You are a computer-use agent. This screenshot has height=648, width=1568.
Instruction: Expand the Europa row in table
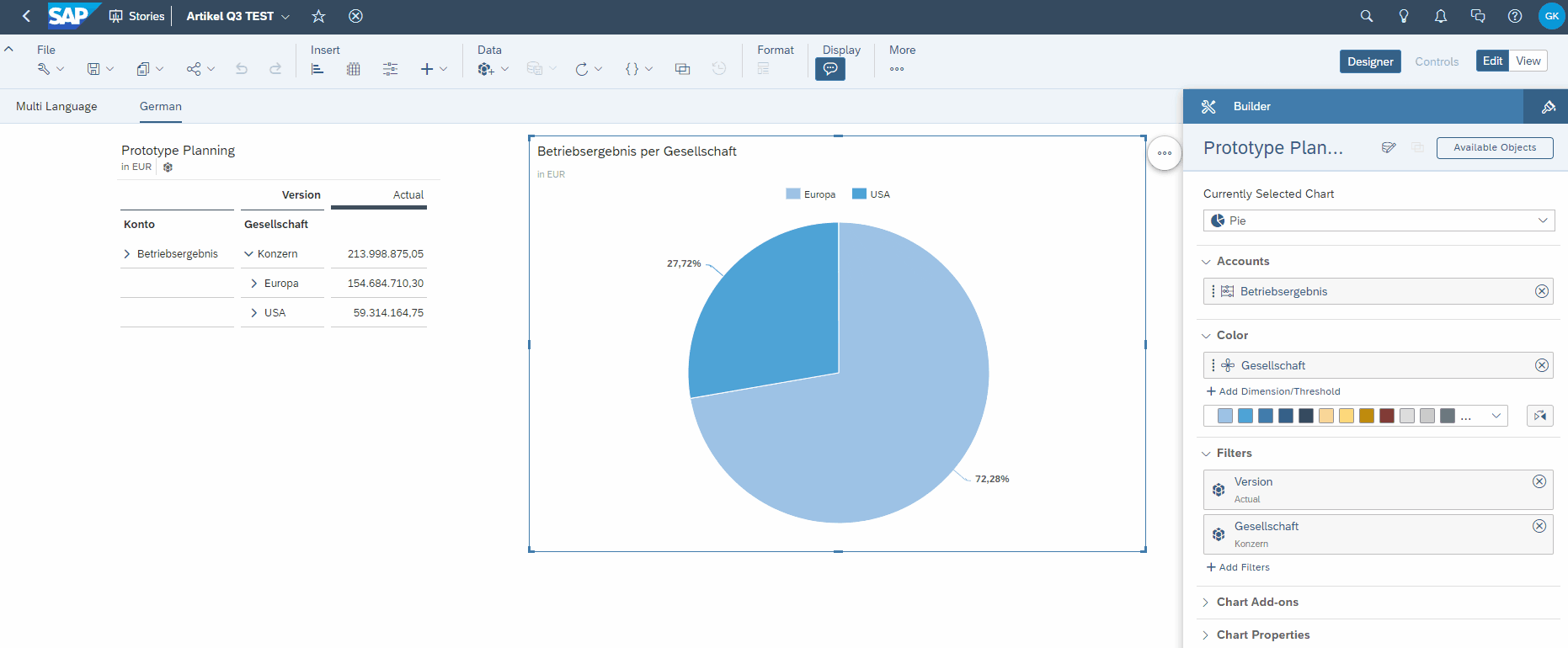tap(253, 284)
